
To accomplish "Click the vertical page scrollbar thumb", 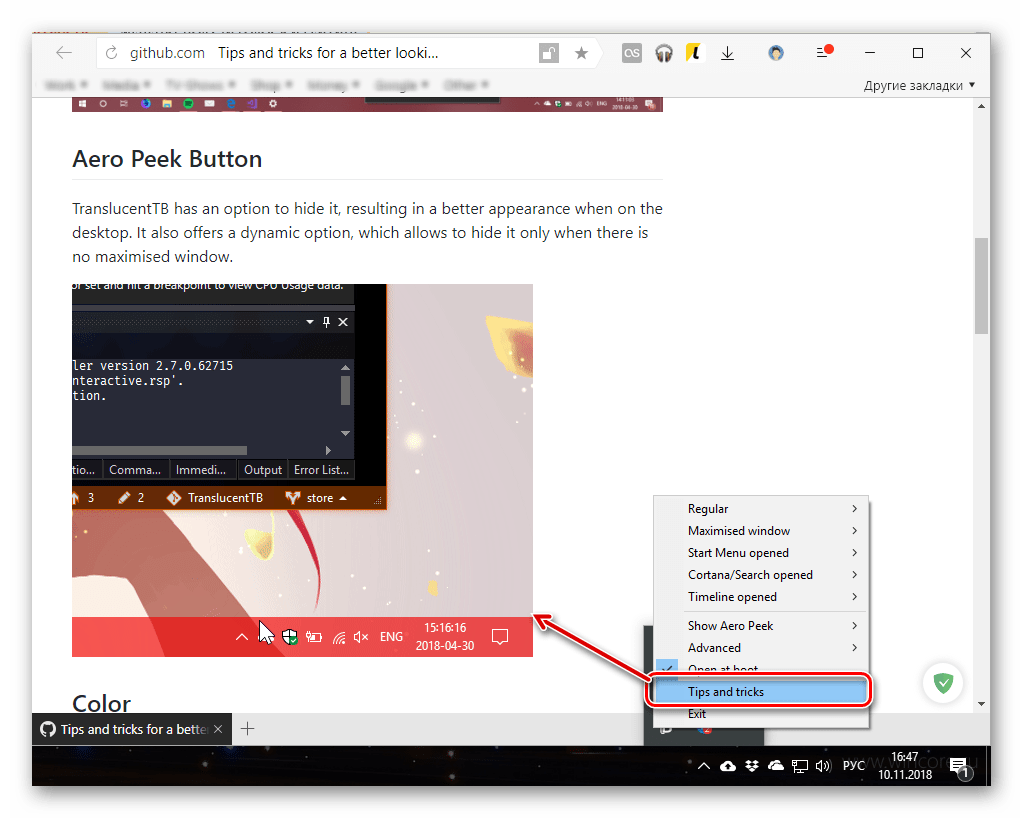I will [x=982, y=285].
